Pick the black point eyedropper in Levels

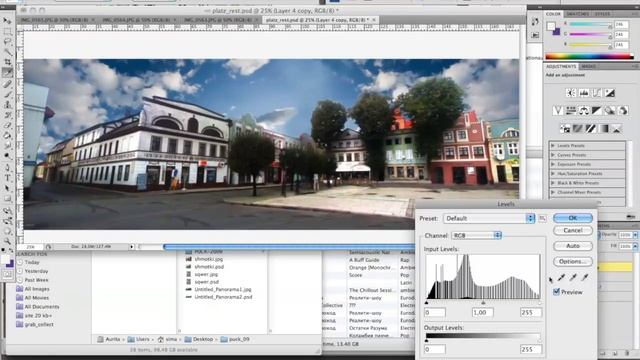coord(562,278)
